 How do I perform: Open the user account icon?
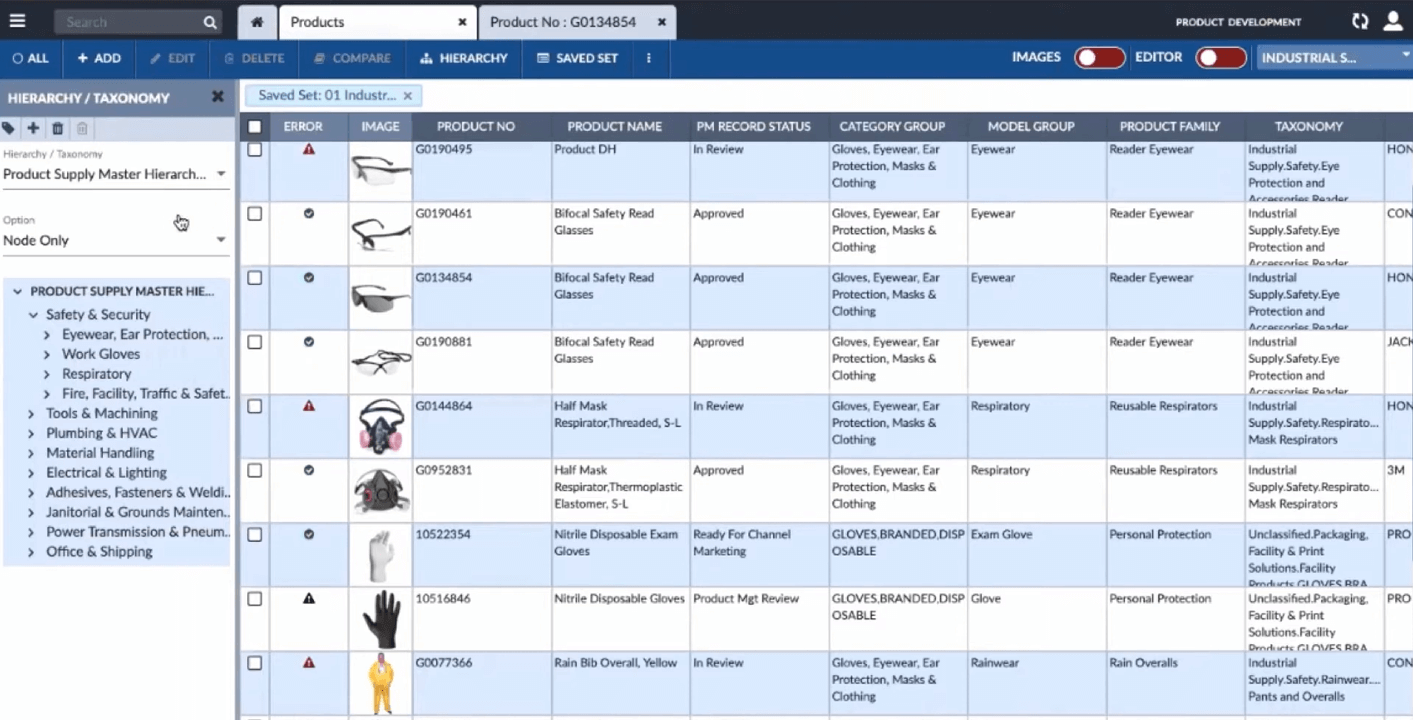(1393, 20)
